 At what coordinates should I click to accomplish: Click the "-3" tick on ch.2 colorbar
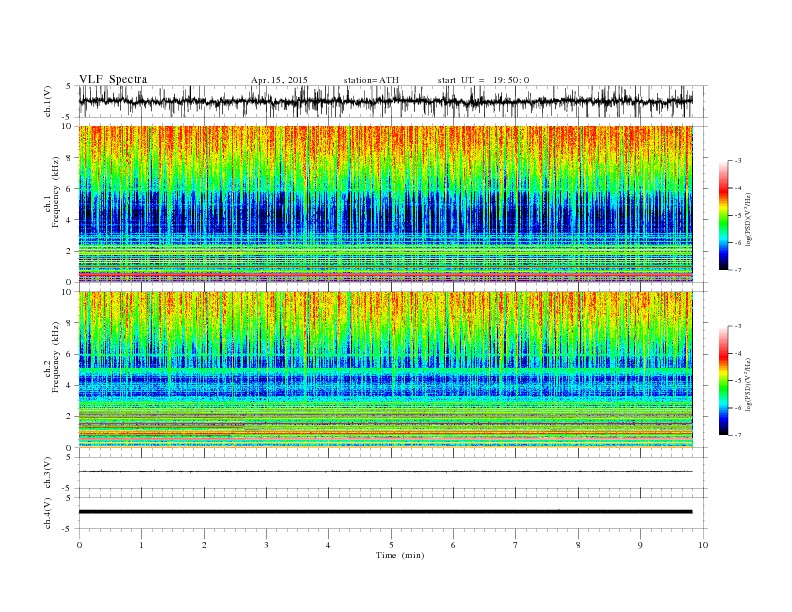737,326
